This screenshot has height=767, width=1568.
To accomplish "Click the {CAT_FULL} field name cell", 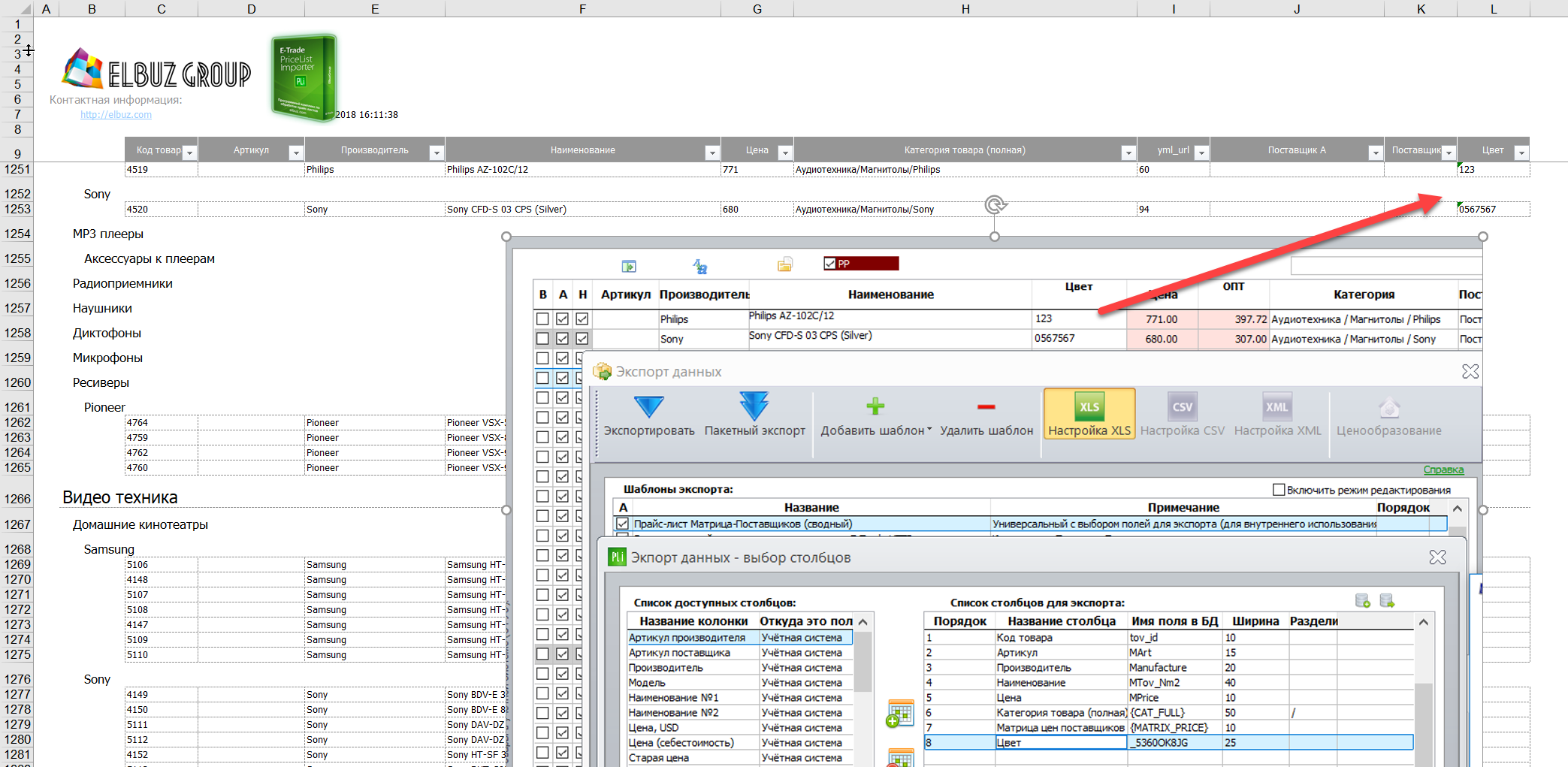I will tap(1175, 712).
